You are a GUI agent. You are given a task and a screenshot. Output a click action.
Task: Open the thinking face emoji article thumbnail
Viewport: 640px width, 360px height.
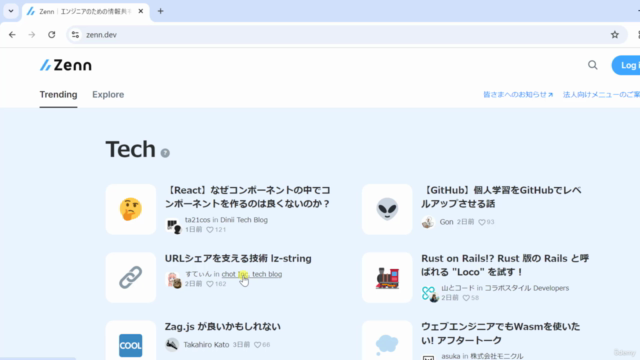pyautogui.click(x=131, y=209)
